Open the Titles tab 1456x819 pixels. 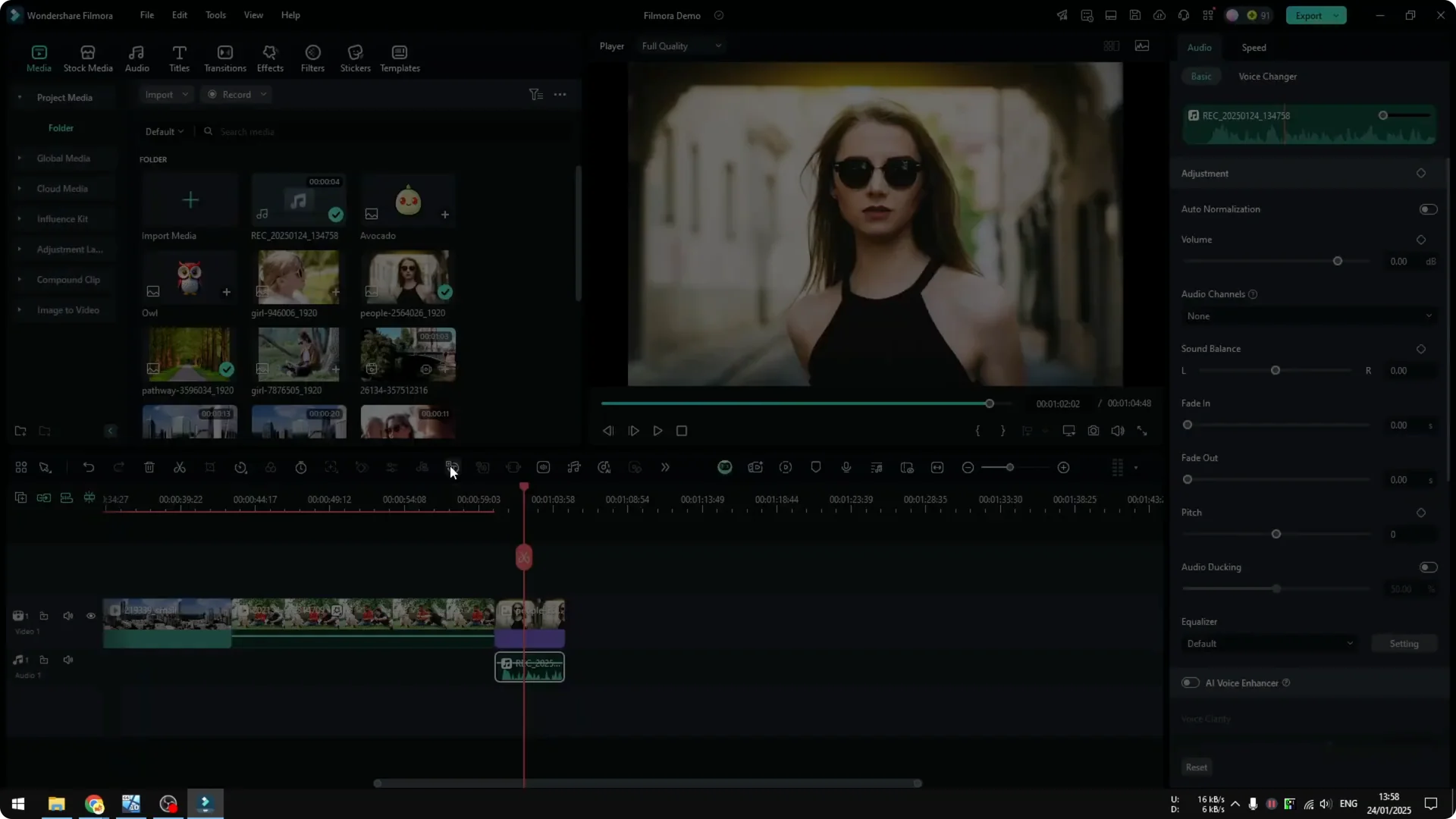[179, 58]
